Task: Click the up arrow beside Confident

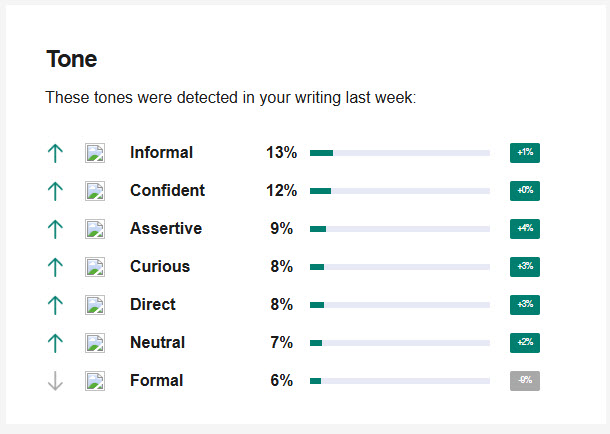Action: (55, 191)
